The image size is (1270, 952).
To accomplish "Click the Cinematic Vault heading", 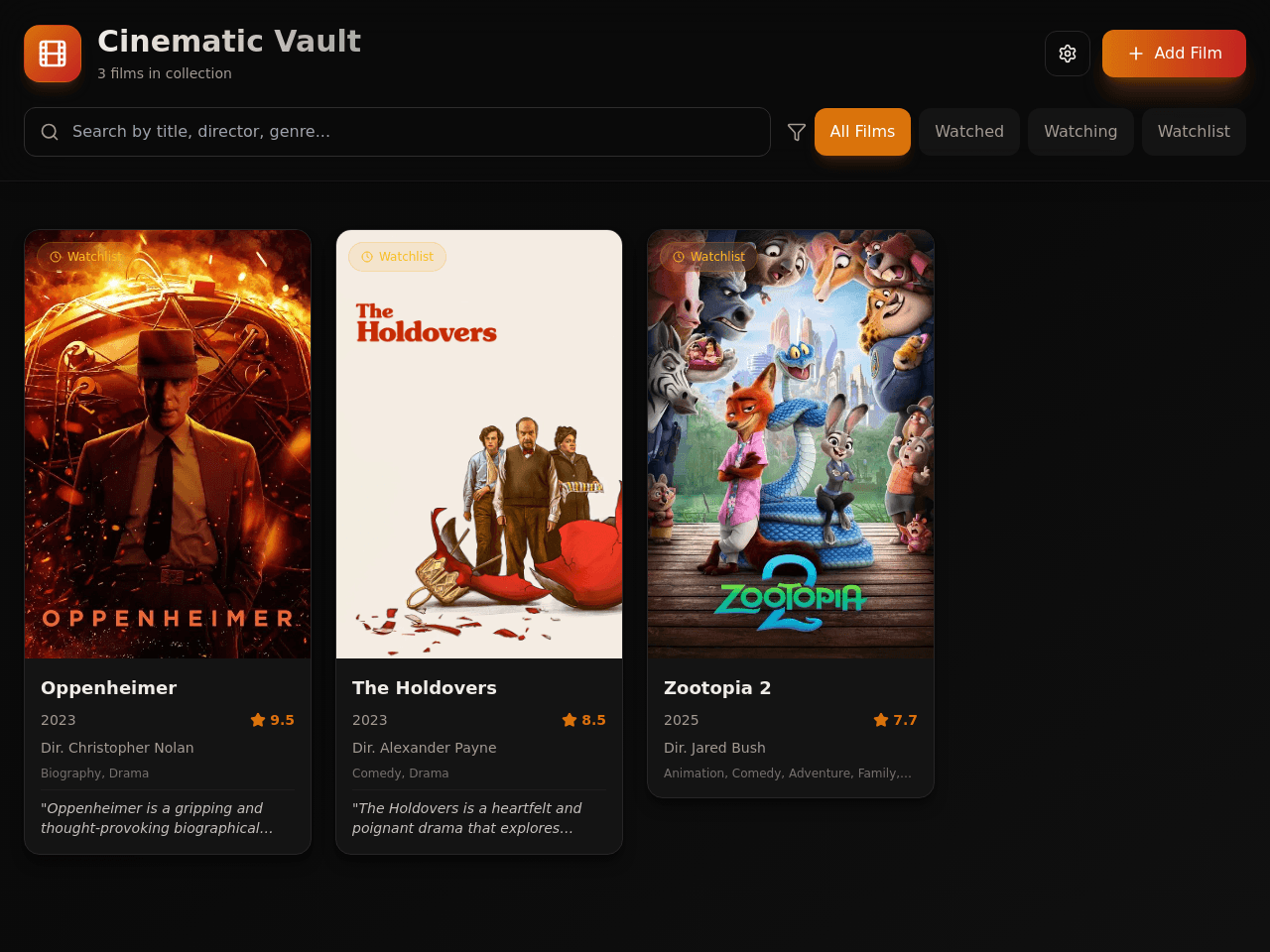I will click(x=229, y=41).
